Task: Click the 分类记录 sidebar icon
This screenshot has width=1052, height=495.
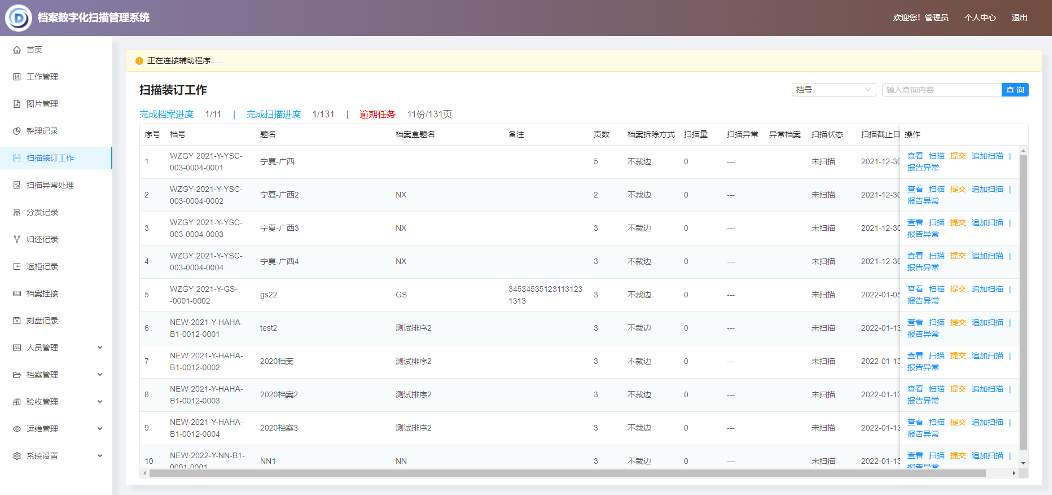Action: pos(16,212)
